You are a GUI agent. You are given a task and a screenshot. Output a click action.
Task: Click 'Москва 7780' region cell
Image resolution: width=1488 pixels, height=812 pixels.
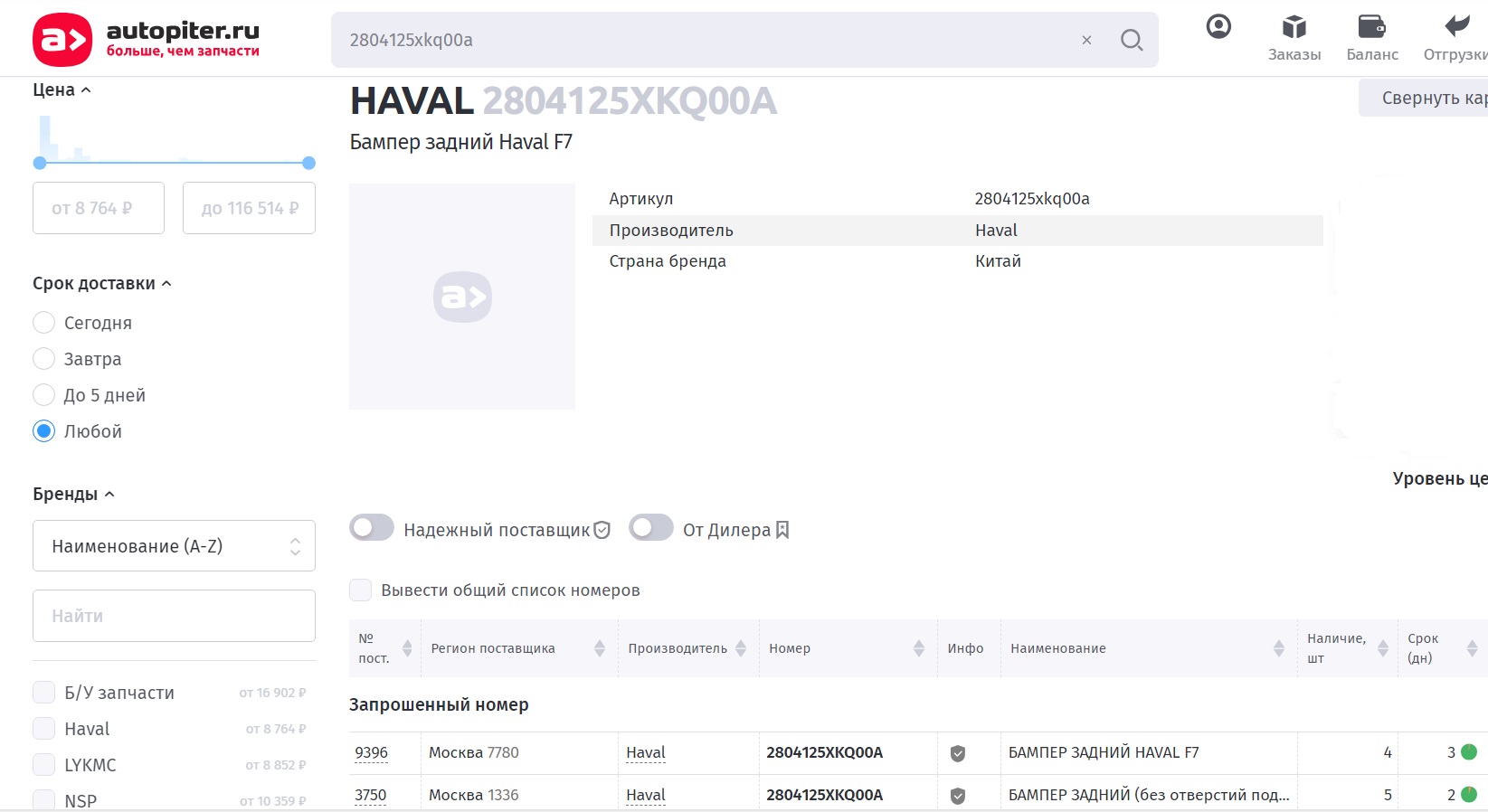point(474,752)
